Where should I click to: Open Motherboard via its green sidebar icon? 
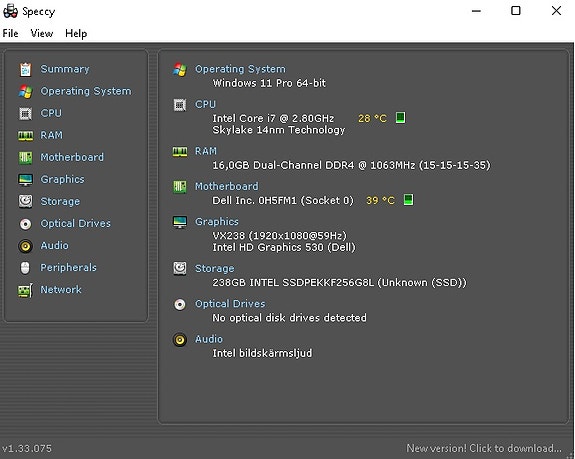tap(25, 158)
